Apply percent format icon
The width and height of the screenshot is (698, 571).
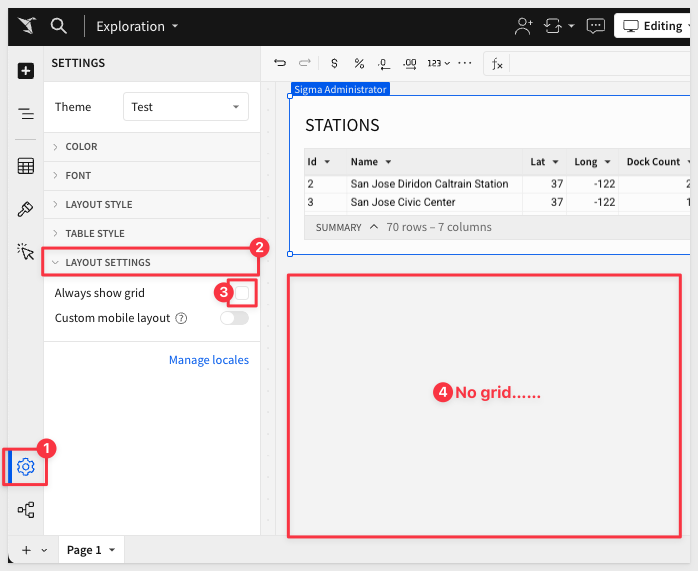pos(359,63)
